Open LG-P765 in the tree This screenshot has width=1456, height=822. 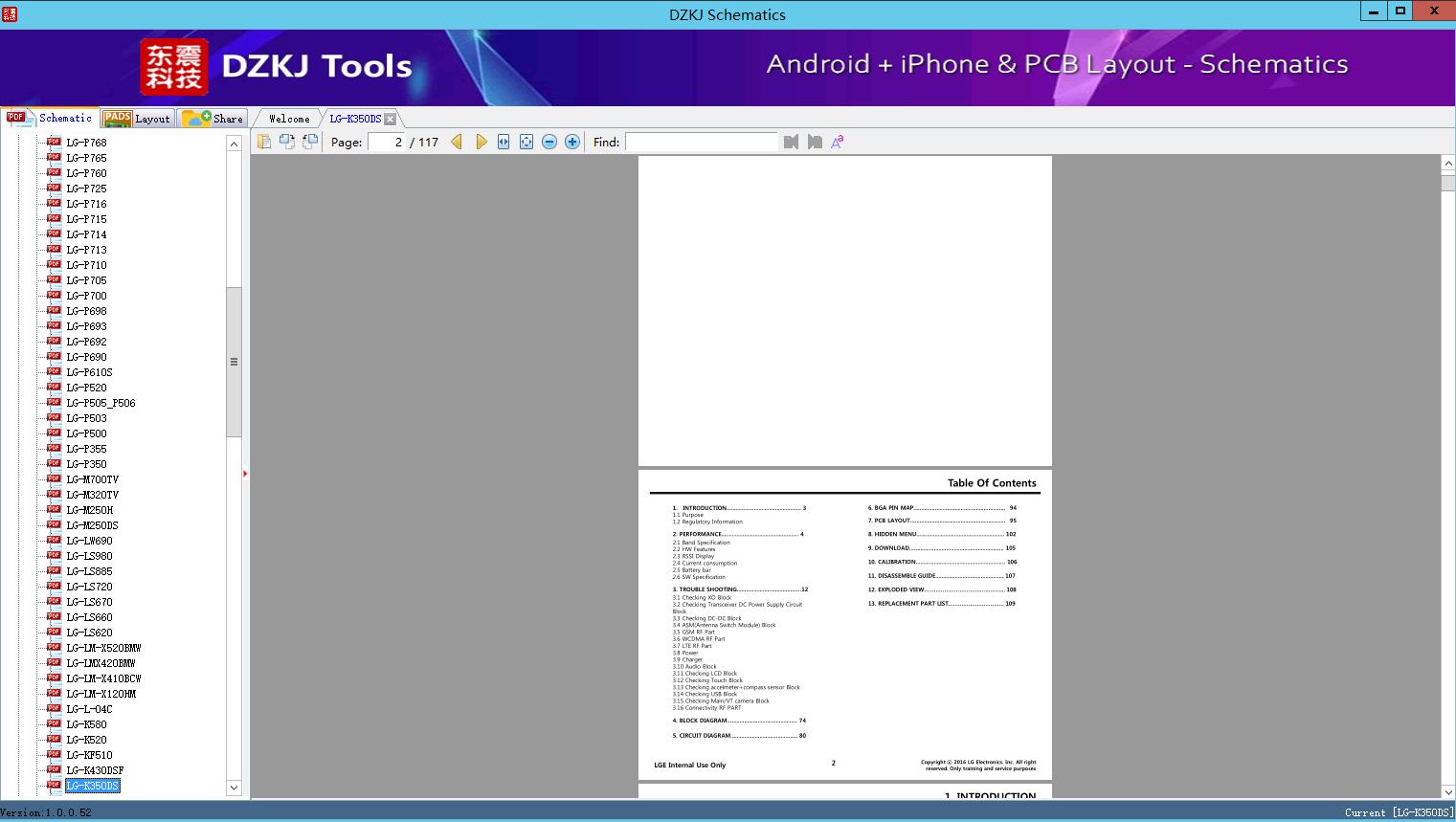point(87,158)
